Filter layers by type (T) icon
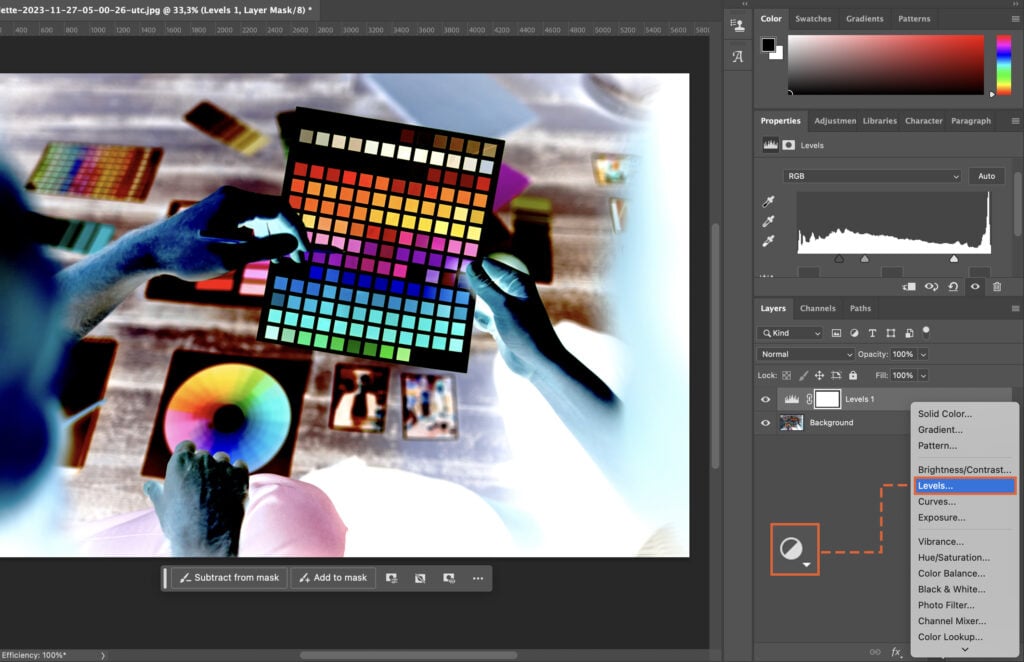Image resolution: width=1024 pixels, height=662 pixels. click(872, 333)
